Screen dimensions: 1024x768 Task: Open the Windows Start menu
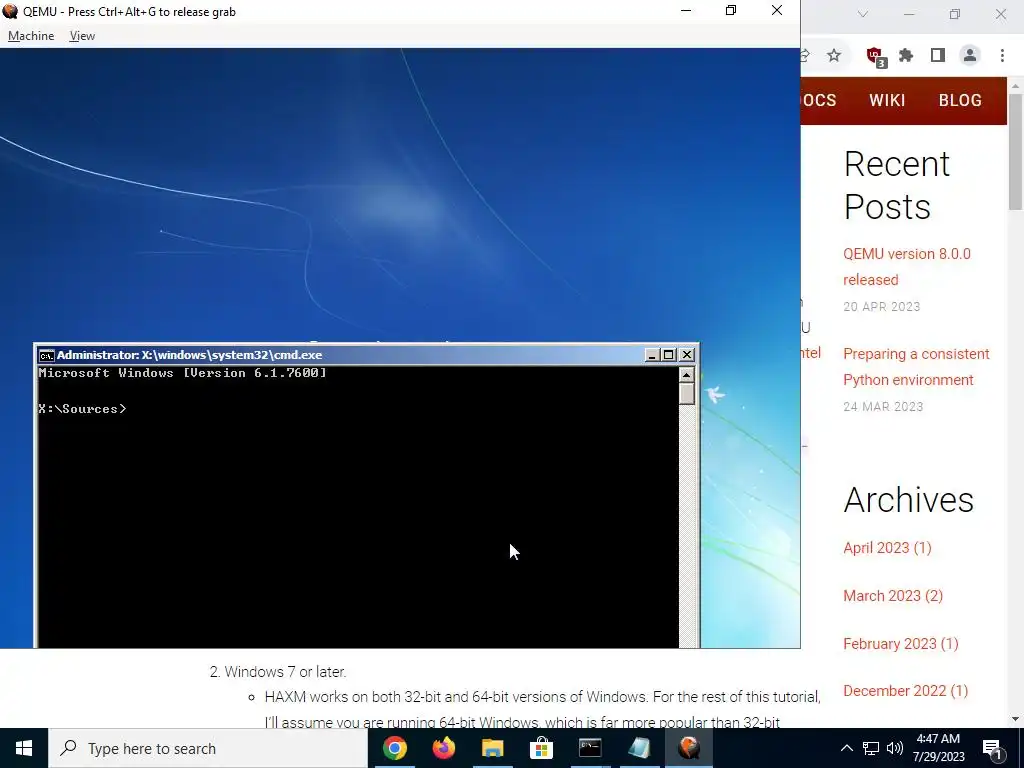coord(24,748)
